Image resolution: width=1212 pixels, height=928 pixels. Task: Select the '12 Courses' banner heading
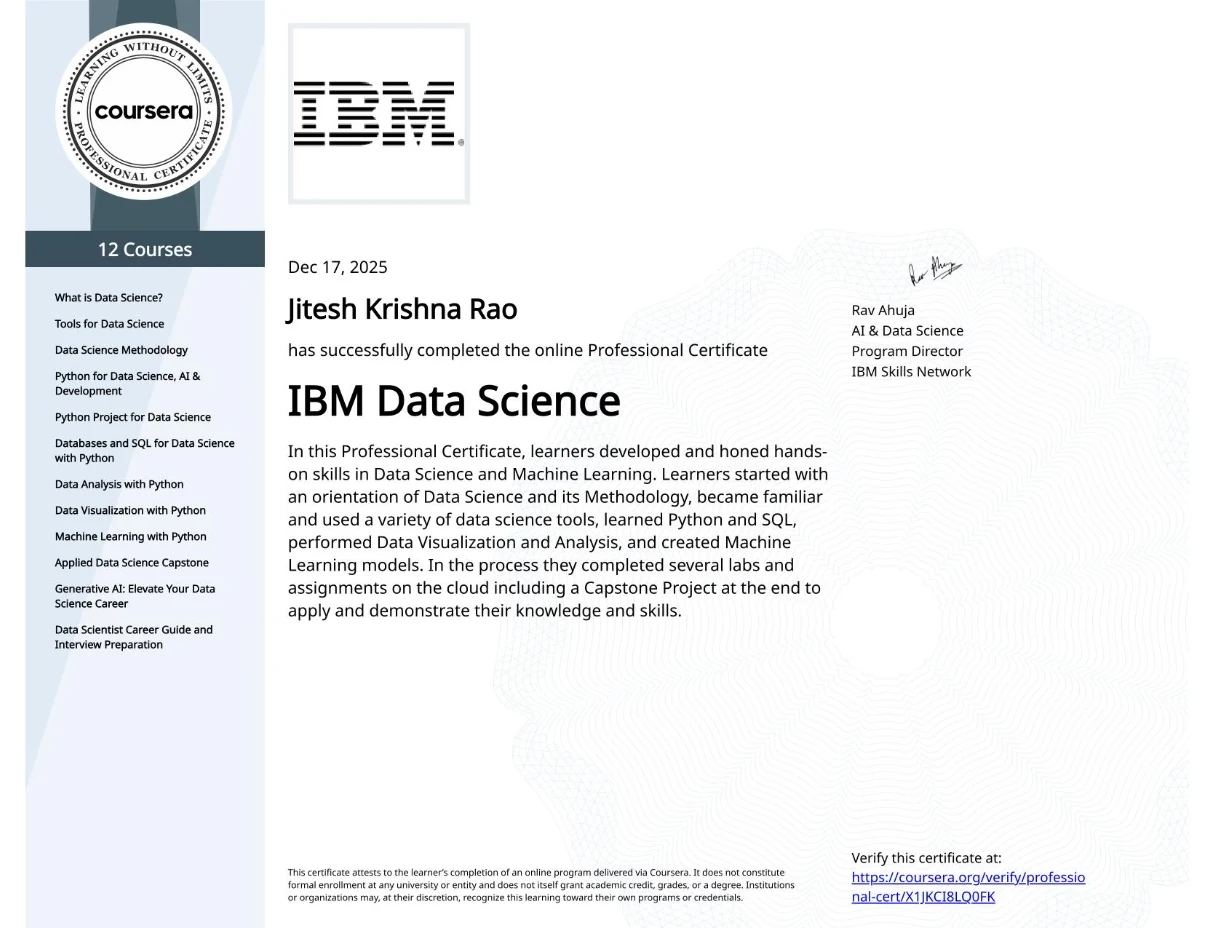pos(145,249)
